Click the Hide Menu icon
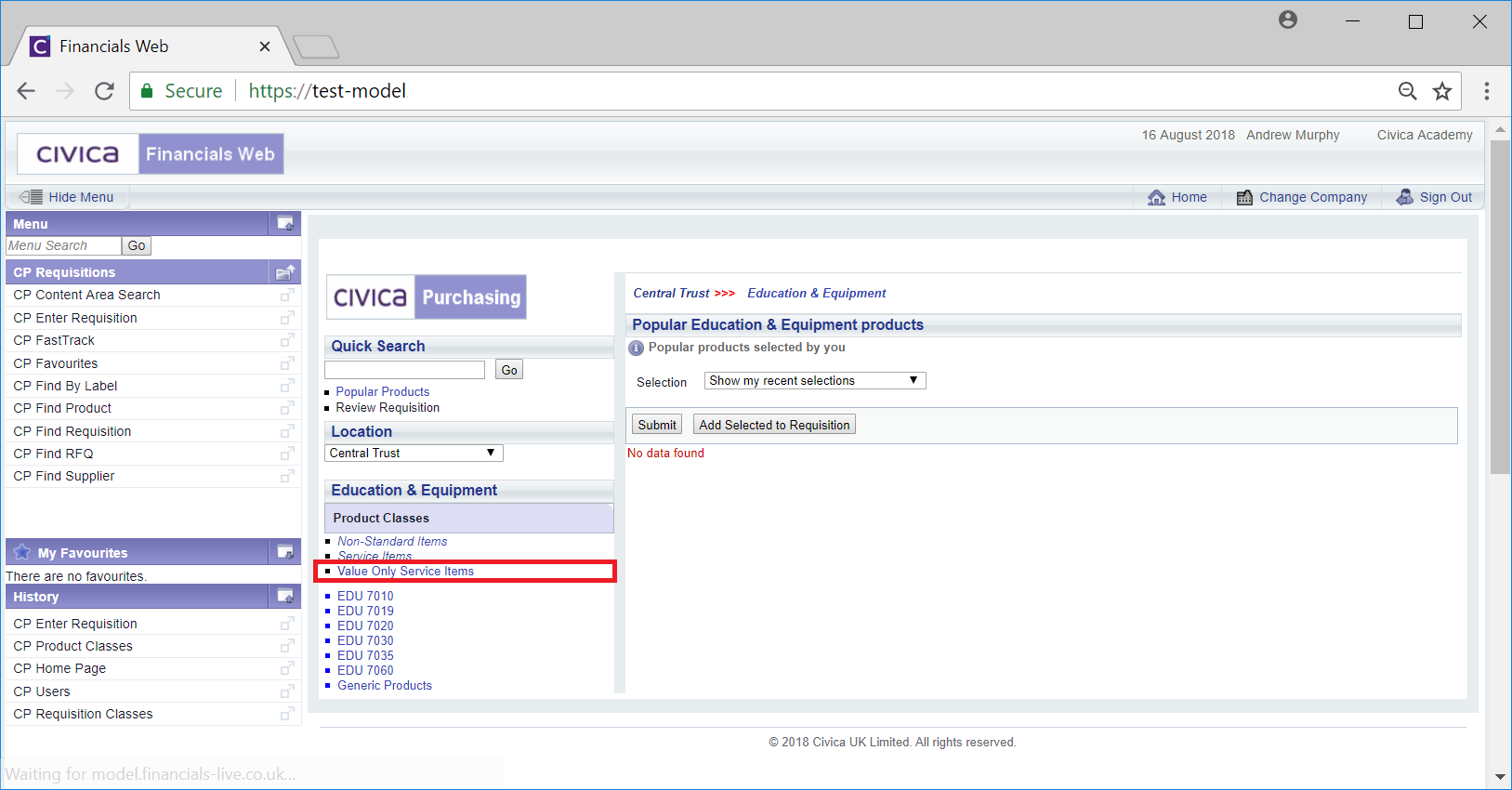 (x=31, y=197)
